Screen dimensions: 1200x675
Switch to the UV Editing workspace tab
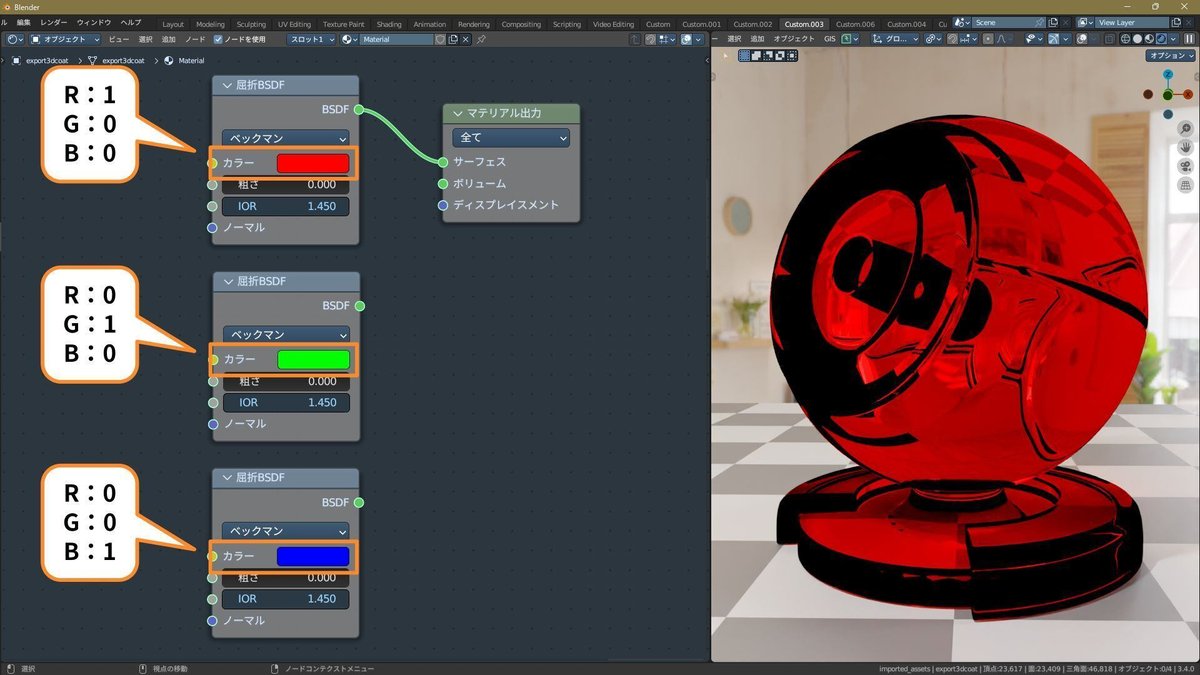[294, 24]
